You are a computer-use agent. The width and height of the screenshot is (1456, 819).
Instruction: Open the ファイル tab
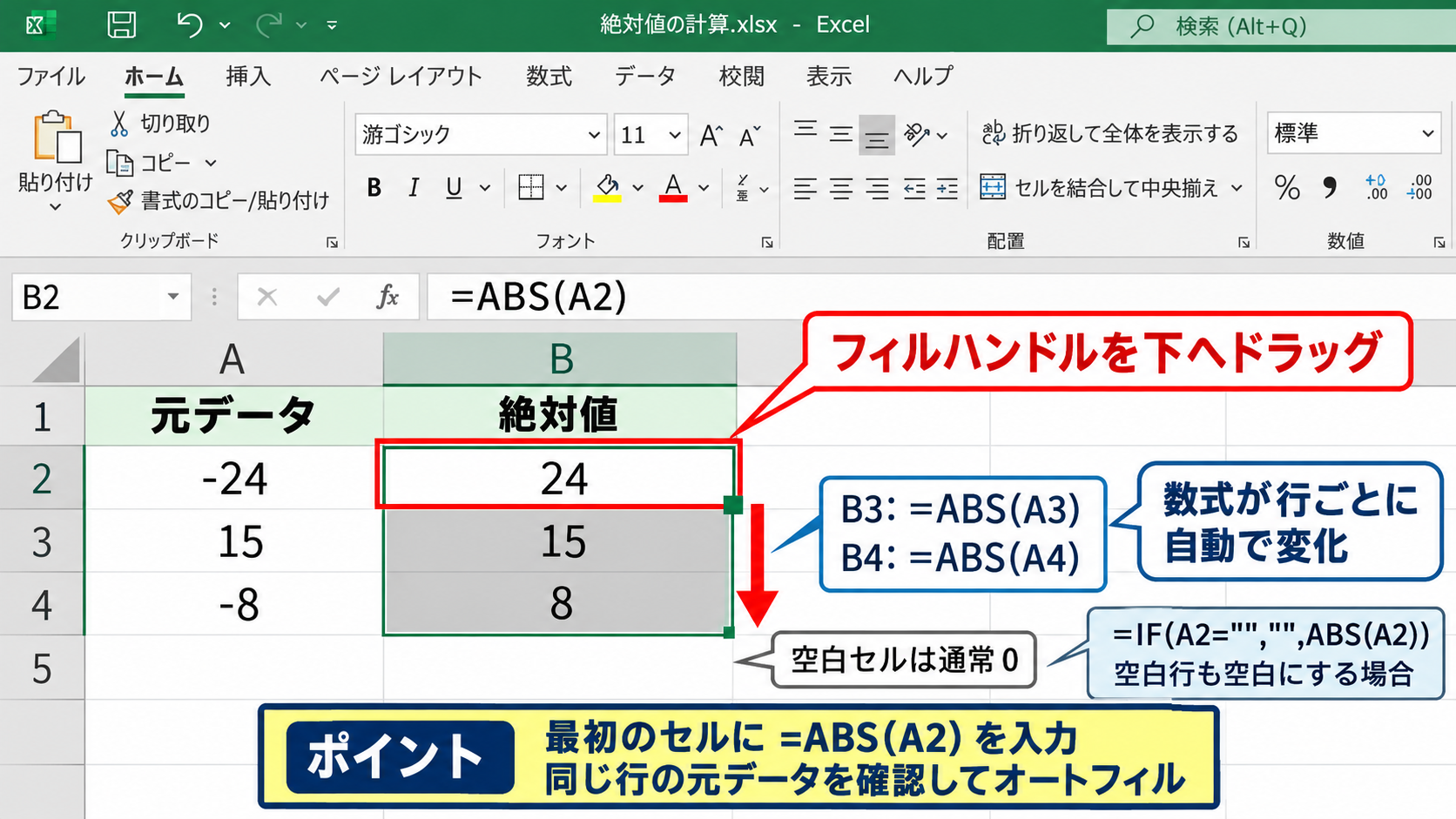pos(51,77)
